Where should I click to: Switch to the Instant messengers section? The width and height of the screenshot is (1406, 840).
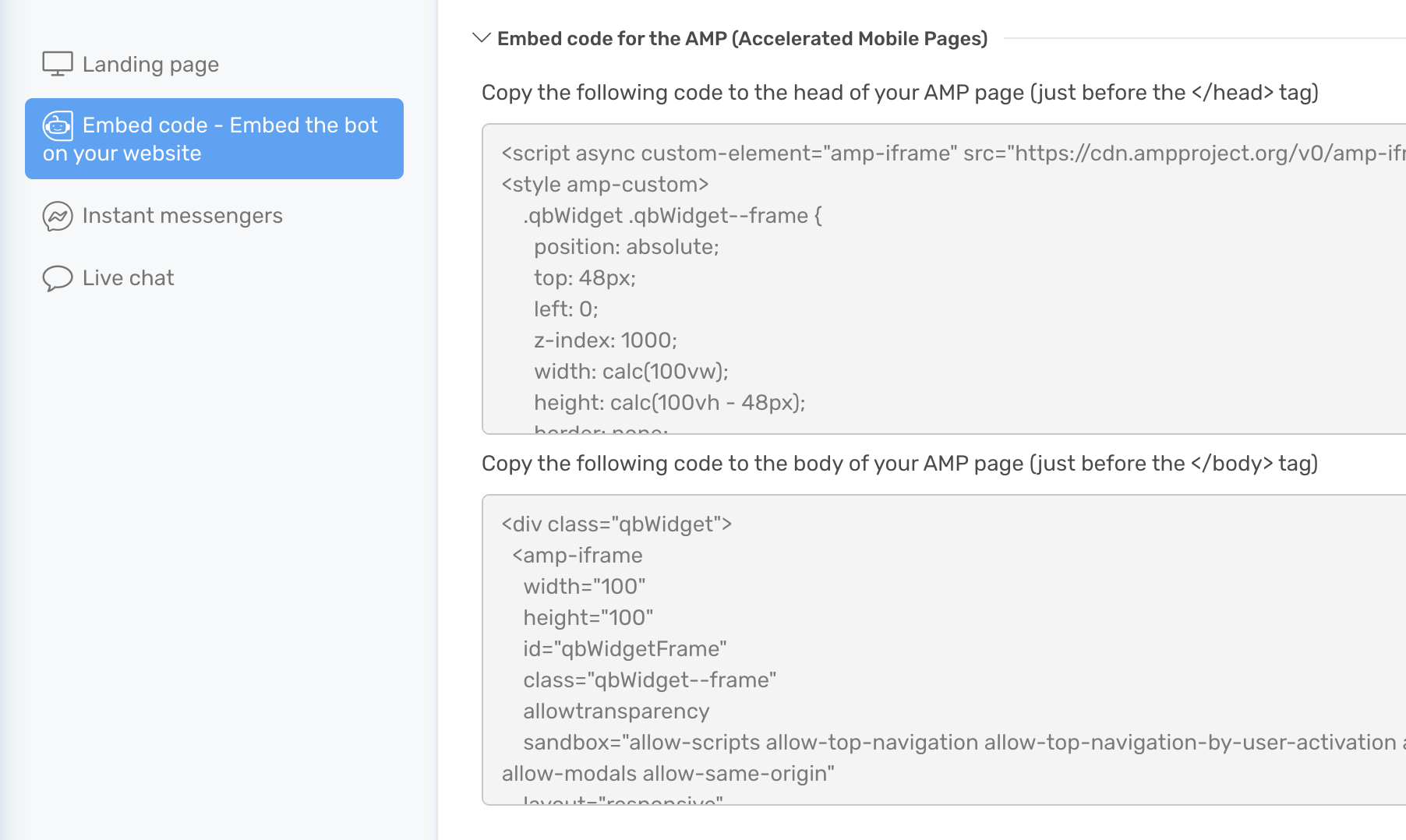point(182,216)
